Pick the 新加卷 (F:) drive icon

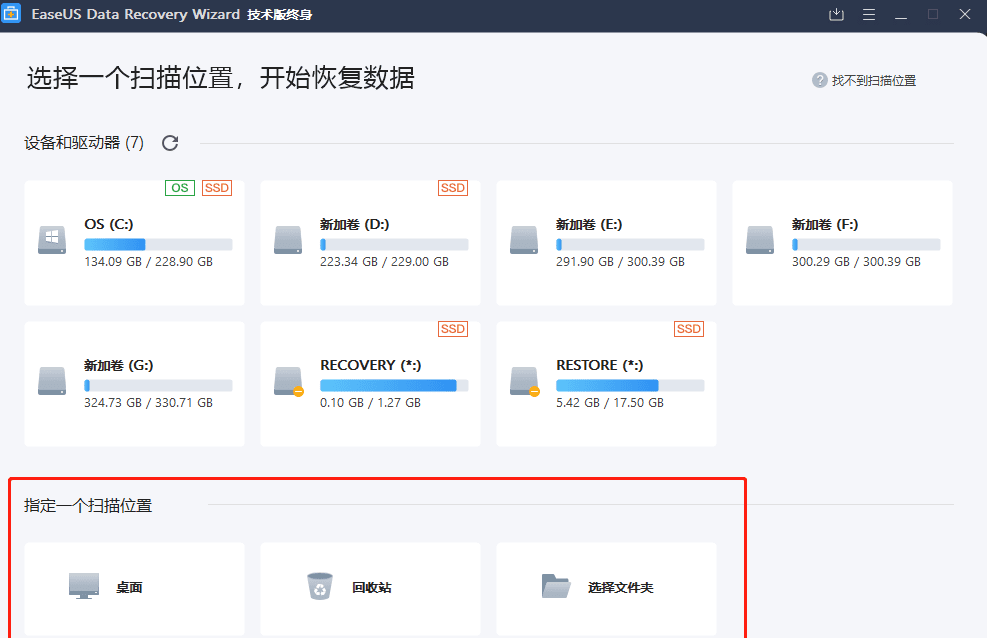(x=760, y=240)
